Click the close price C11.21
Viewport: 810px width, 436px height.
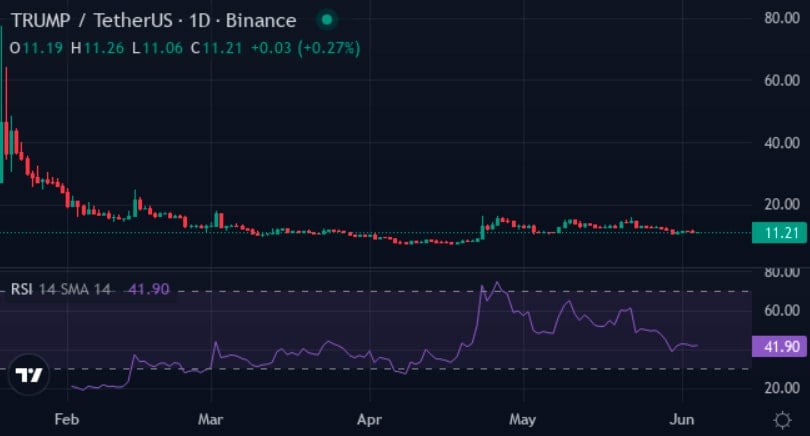click(x=216, y=49)
